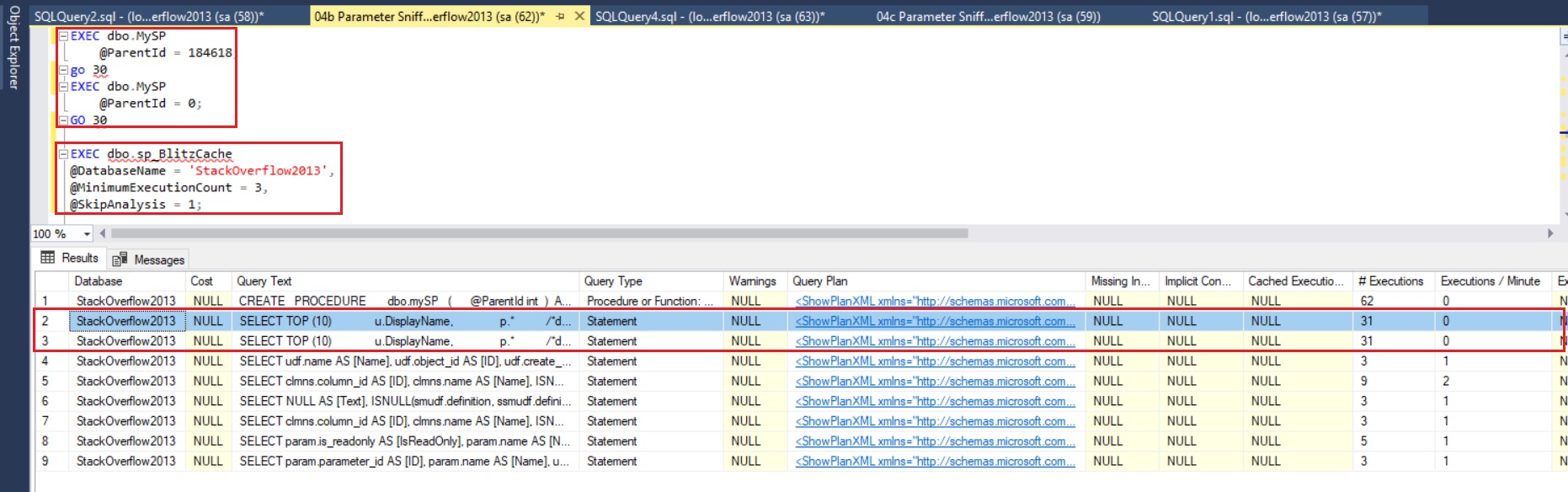Select the 04b Parameter Sniff tab title

click(429, 16)
